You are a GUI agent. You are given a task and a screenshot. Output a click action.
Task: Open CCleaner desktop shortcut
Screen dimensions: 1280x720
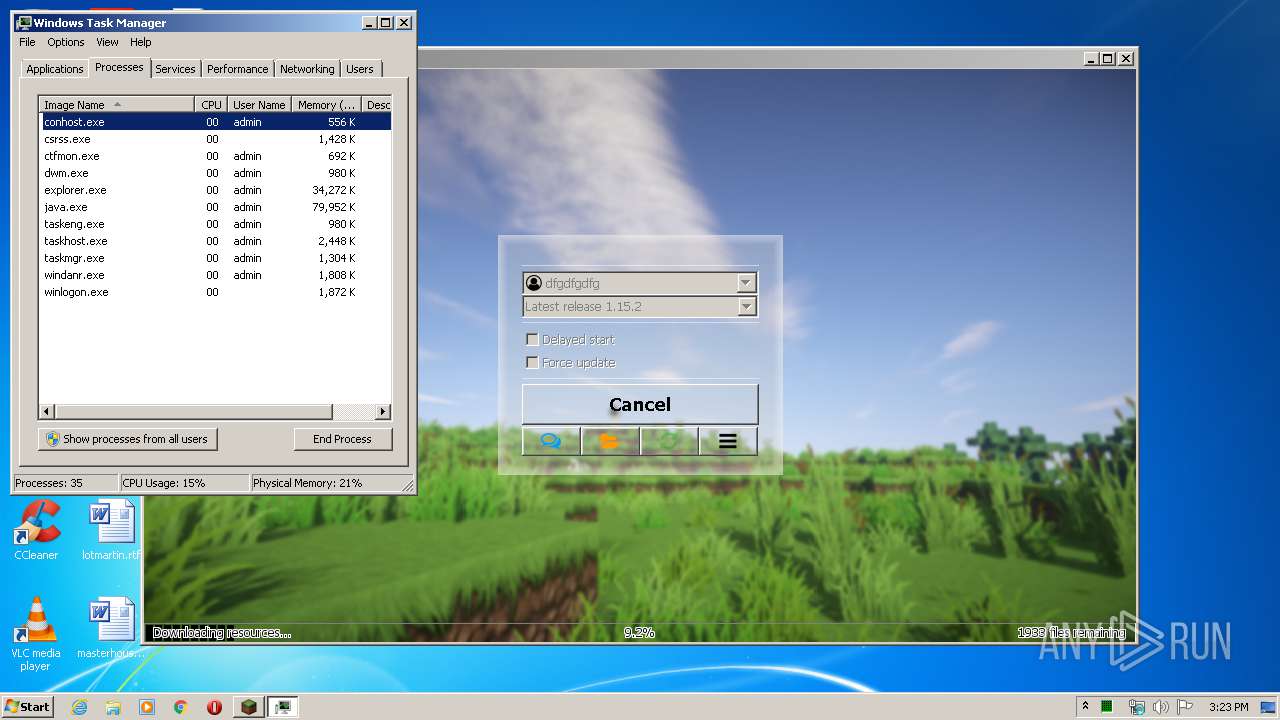[36, 531]
